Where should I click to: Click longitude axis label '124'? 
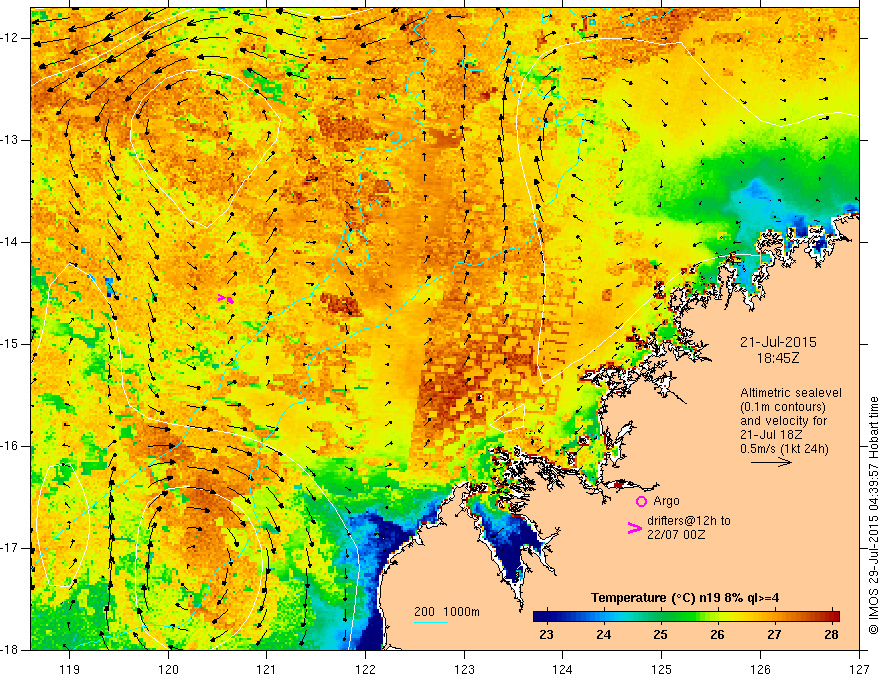563,669
